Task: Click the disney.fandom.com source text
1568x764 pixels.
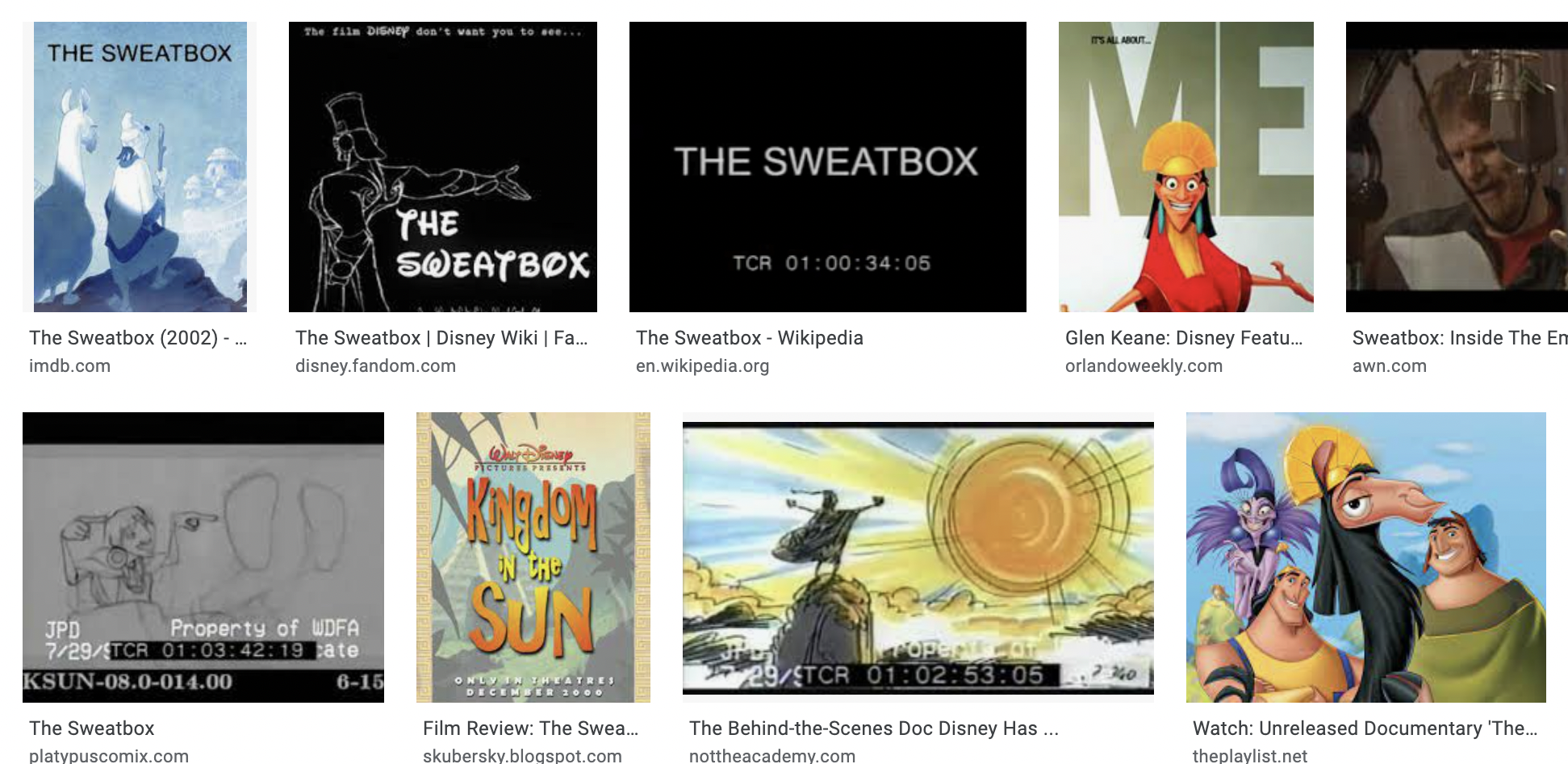Action: tap(376, 366)
